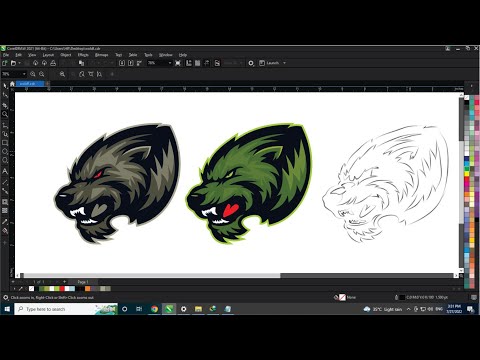Switch to the open document tab
Screen dimensions: 480x360
pyautogui.click(x=30, y=84)
